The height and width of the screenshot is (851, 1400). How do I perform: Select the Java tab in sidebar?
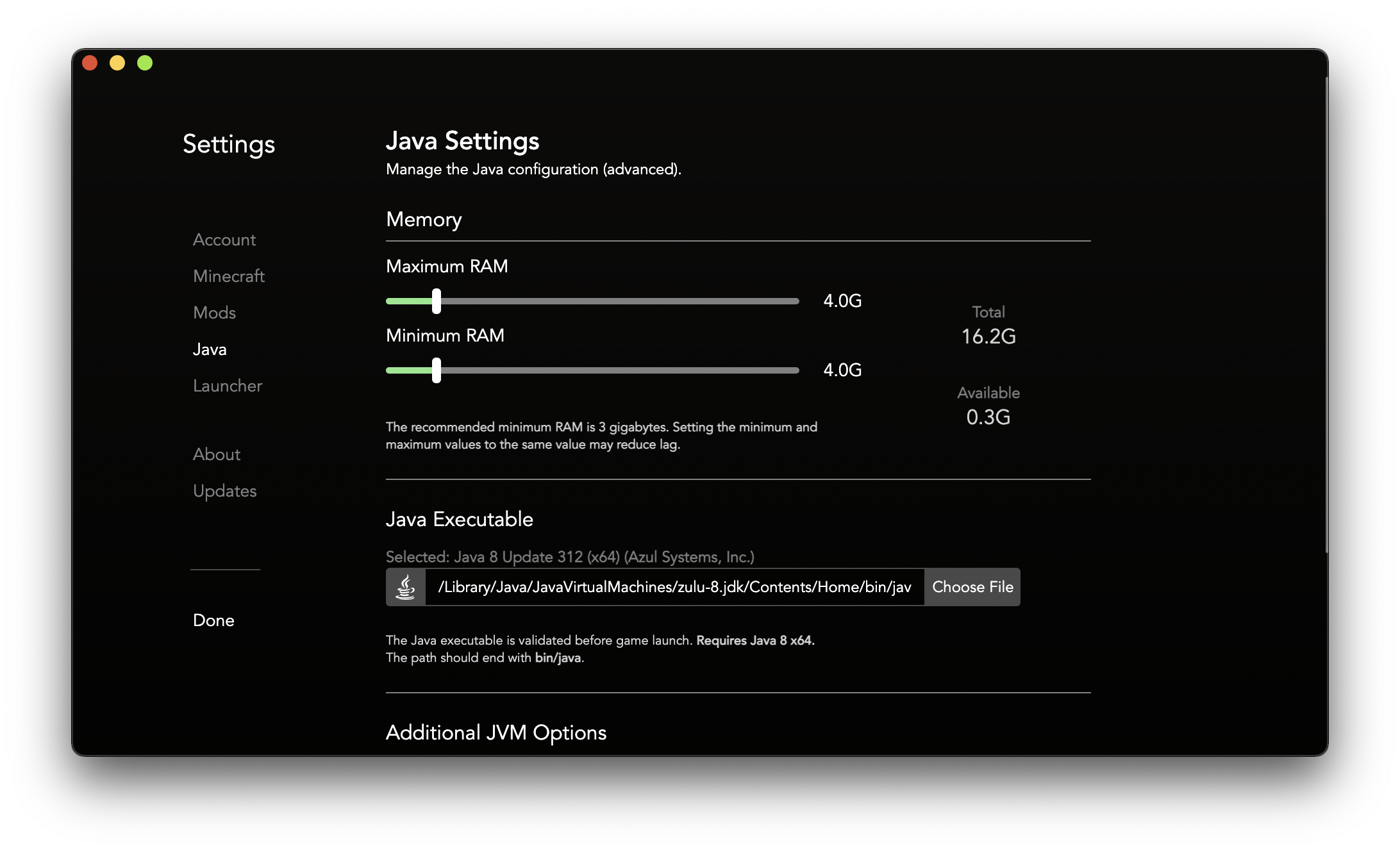point(210,349)
